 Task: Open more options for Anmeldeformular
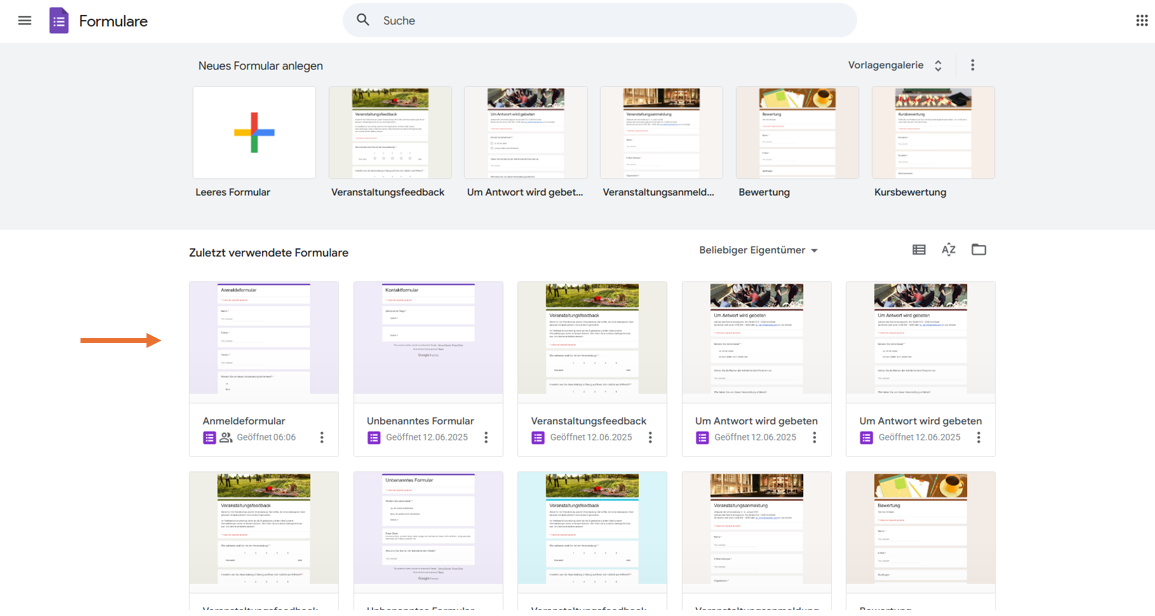coord(322,438)
